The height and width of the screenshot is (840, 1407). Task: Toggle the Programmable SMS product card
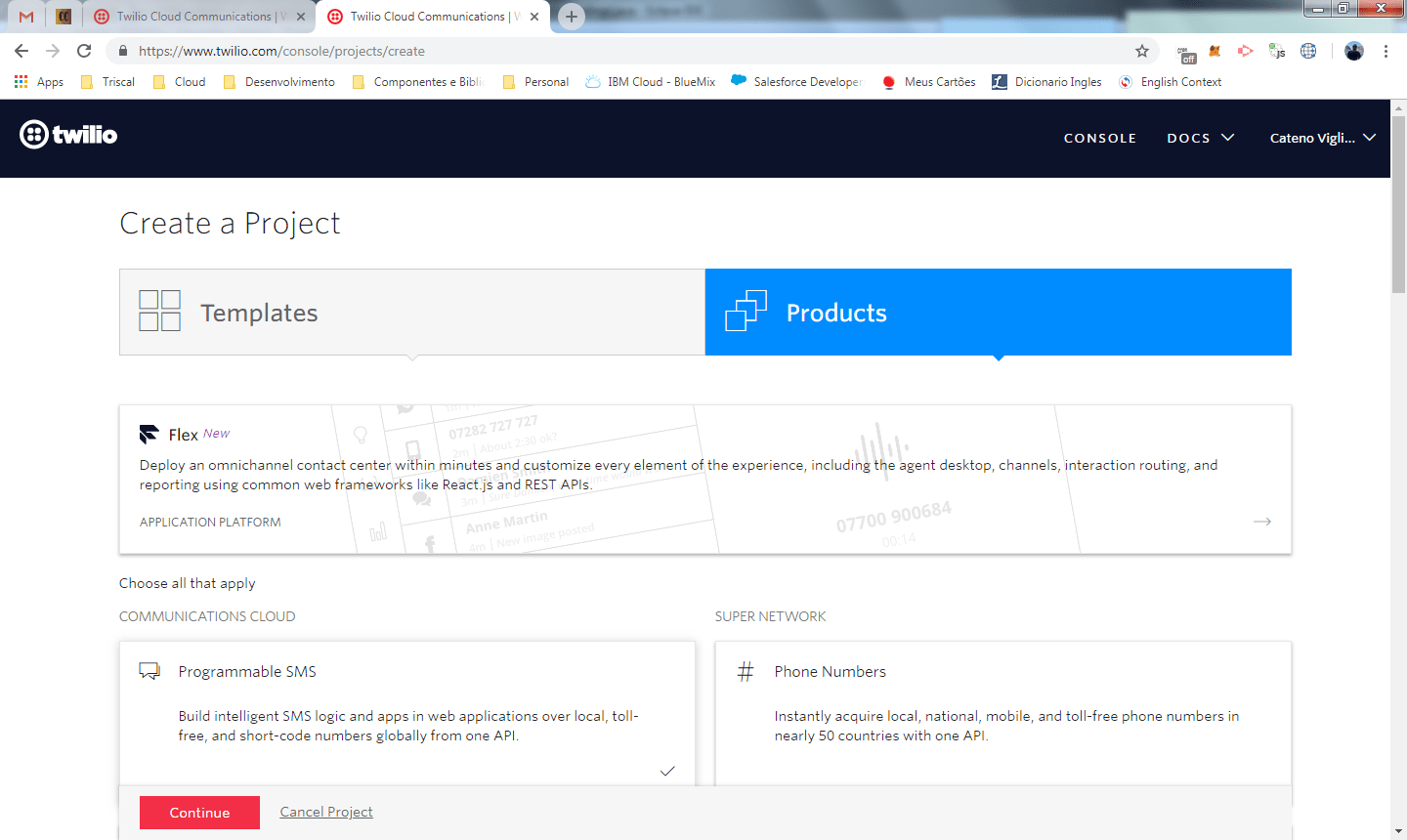click(407, 714)
